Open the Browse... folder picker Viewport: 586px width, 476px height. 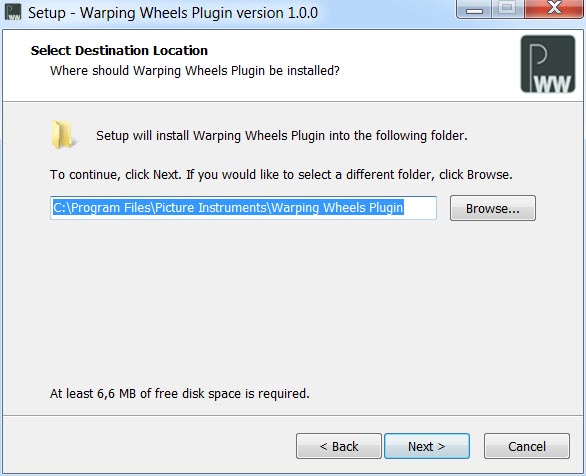[x=493, y=208]
